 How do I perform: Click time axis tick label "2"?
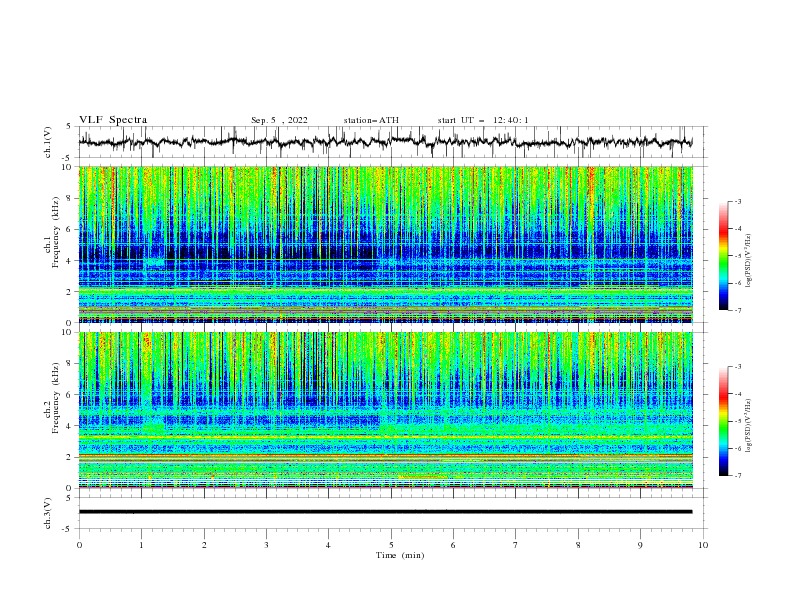click(204, 545)
